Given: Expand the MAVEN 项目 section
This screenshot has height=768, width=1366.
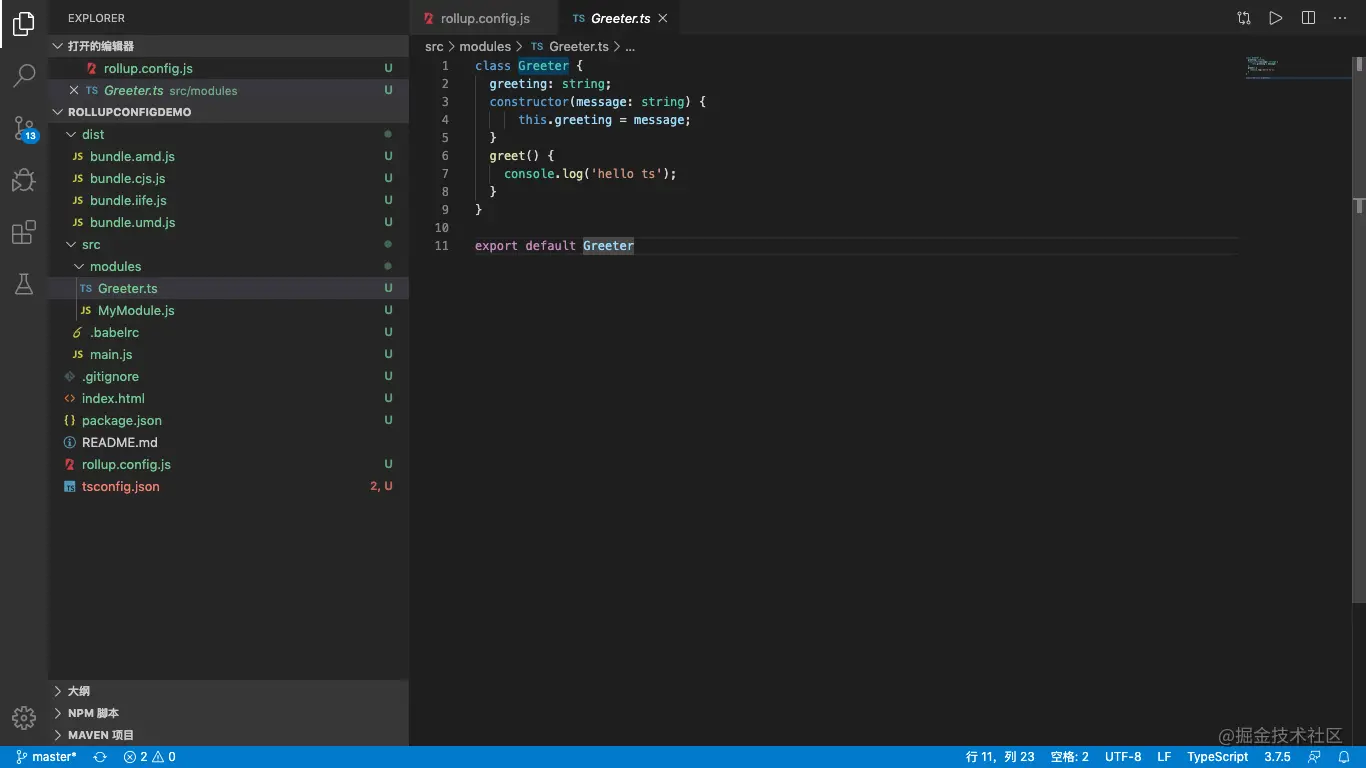Looking at the screenshot, I should point(100,735).
